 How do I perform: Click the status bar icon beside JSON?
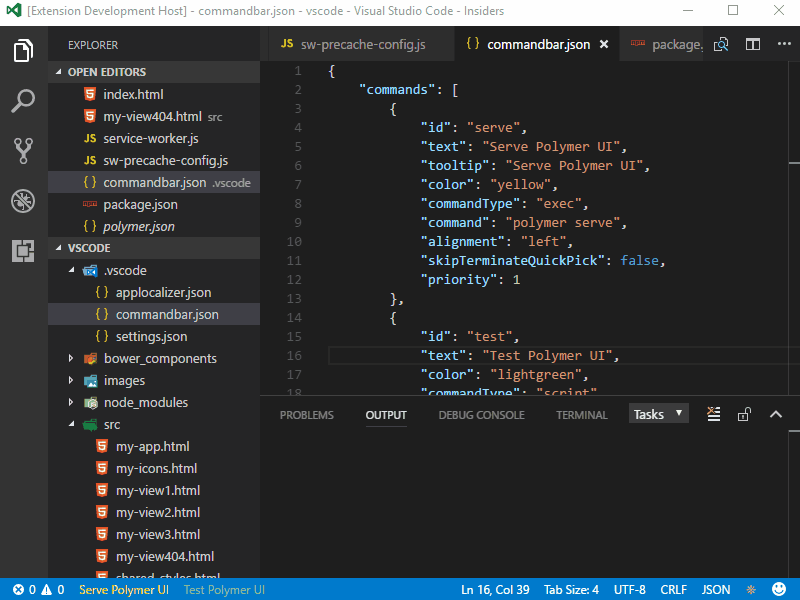(x=751, y=590)
